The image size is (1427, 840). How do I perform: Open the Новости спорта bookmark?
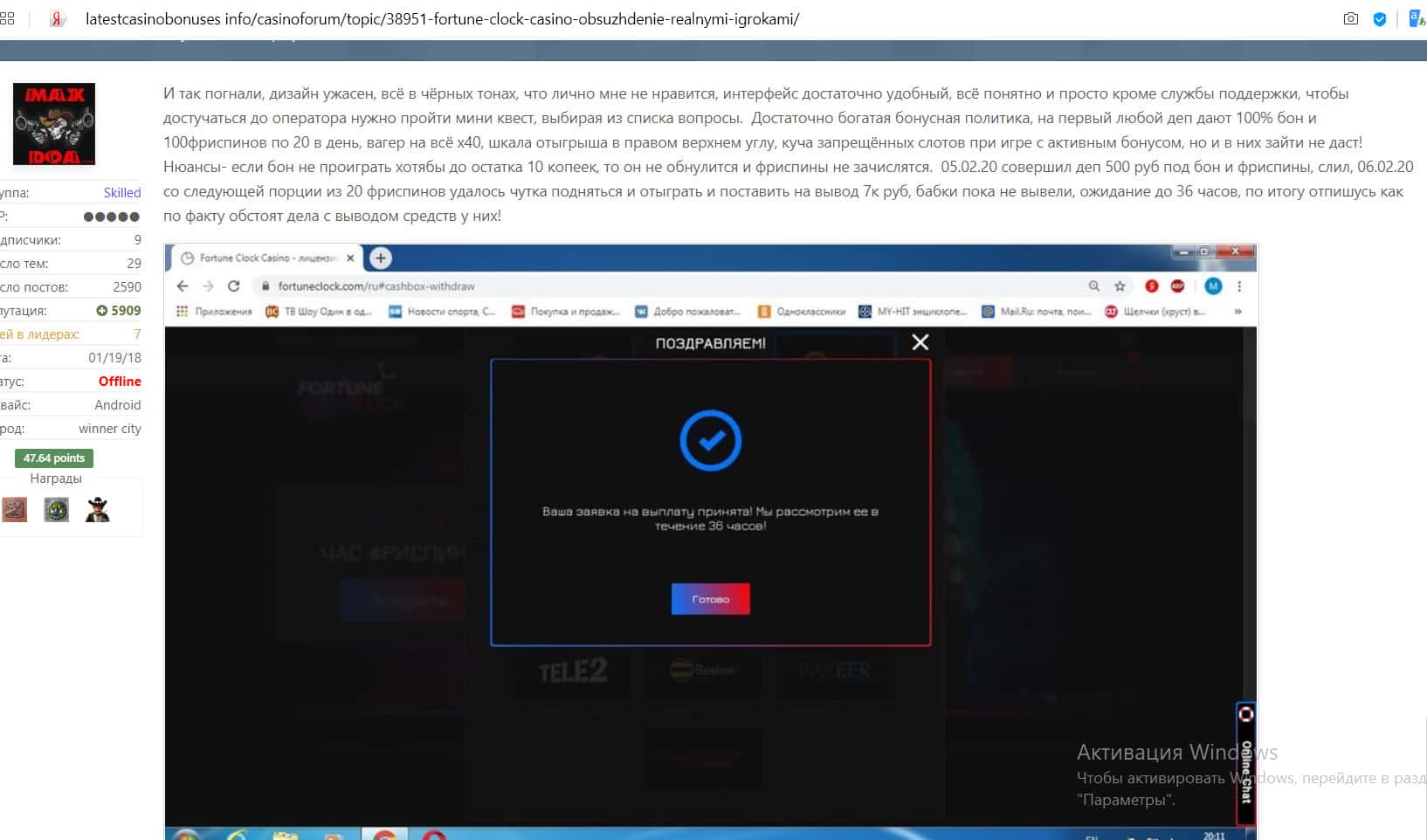tap(443, 311)
